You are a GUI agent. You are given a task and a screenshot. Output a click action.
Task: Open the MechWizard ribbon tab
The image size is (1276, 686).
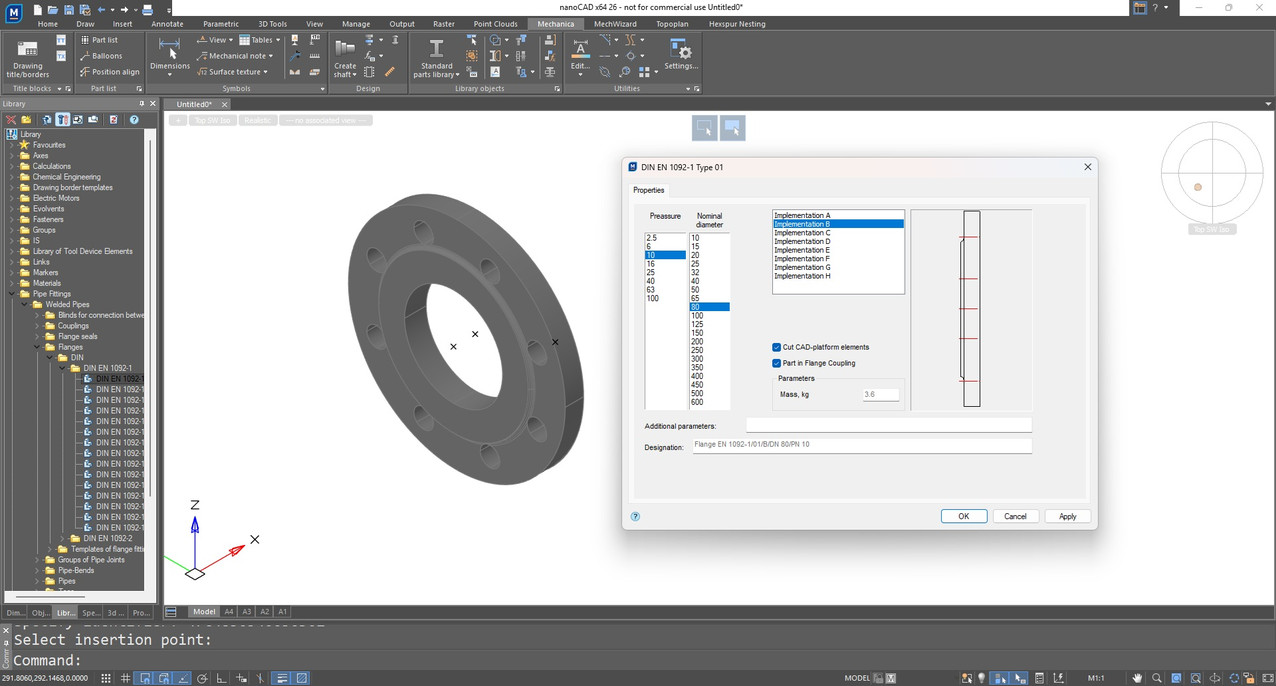[614, 24]
